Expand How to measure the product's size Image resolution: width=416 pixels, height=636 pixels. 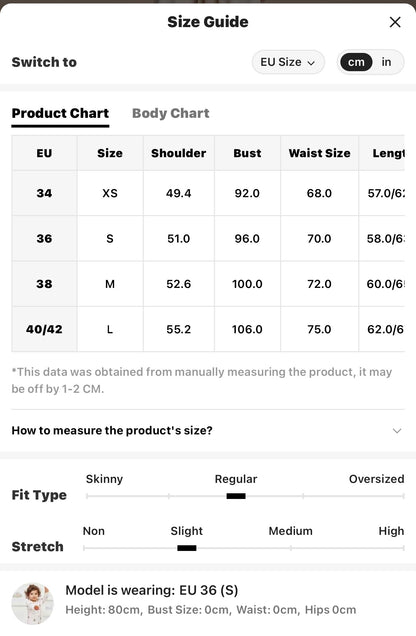point(208,430)
